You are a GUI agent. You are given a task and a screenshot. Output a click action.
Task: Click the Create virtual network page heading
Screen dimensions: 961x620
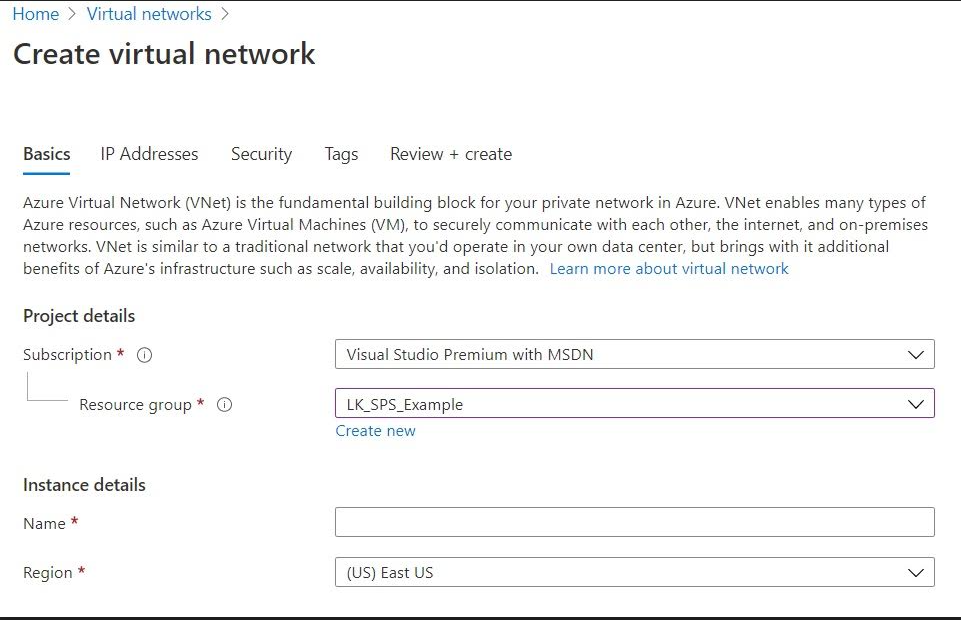(164, 54)
